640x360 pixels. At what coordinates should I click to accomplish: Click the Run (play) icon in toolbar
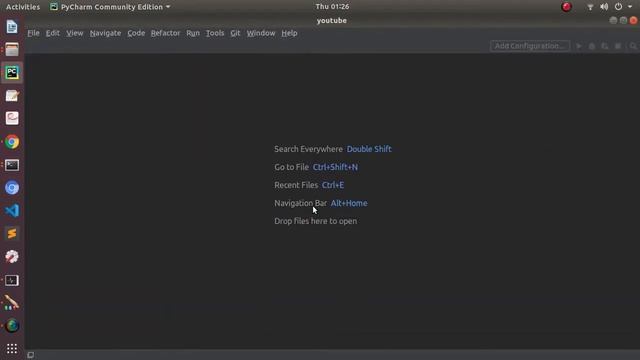coord(579,46)
